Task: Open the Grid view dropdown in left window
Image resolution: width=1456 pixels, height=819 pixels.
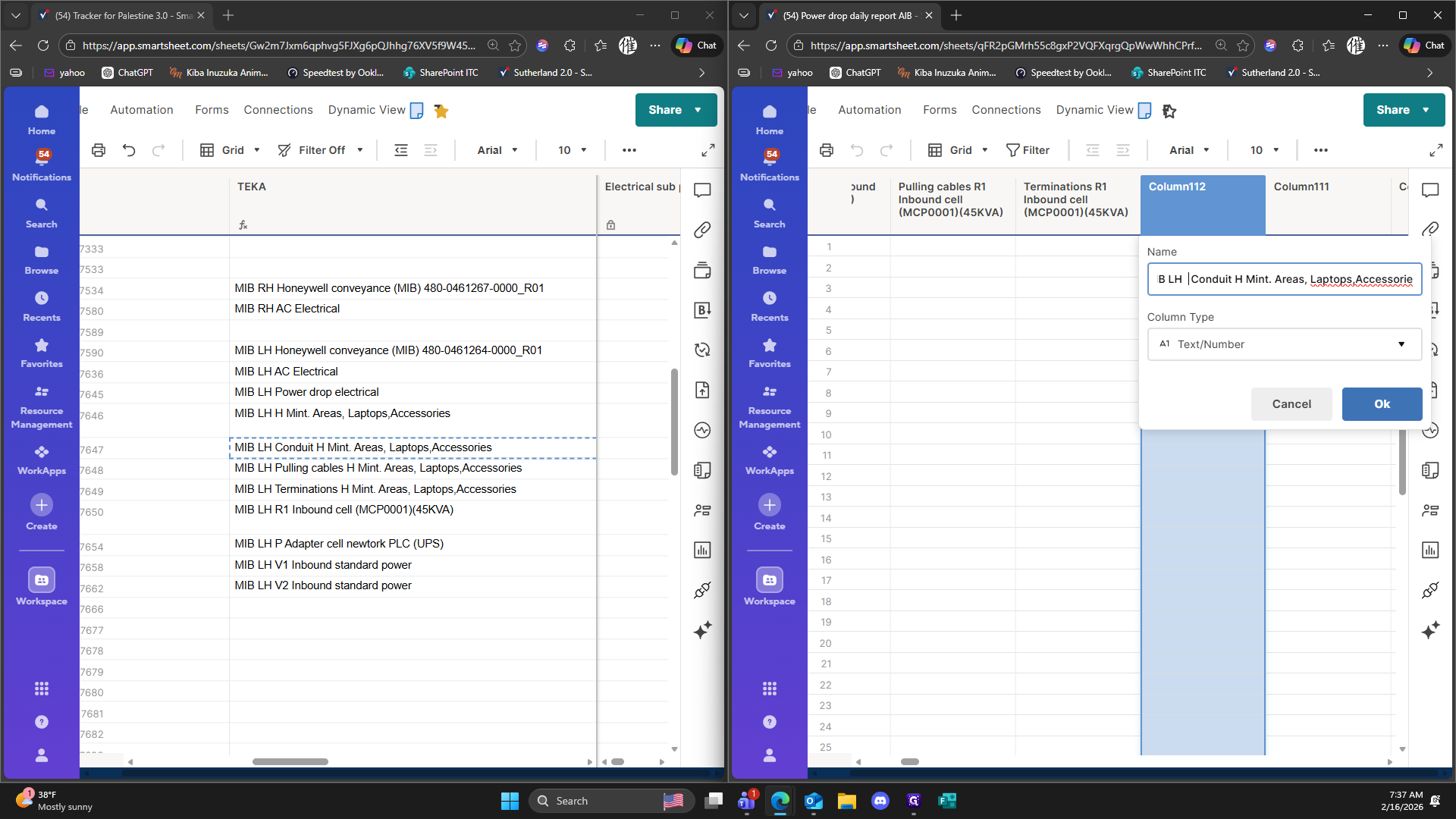Action: 231,150
